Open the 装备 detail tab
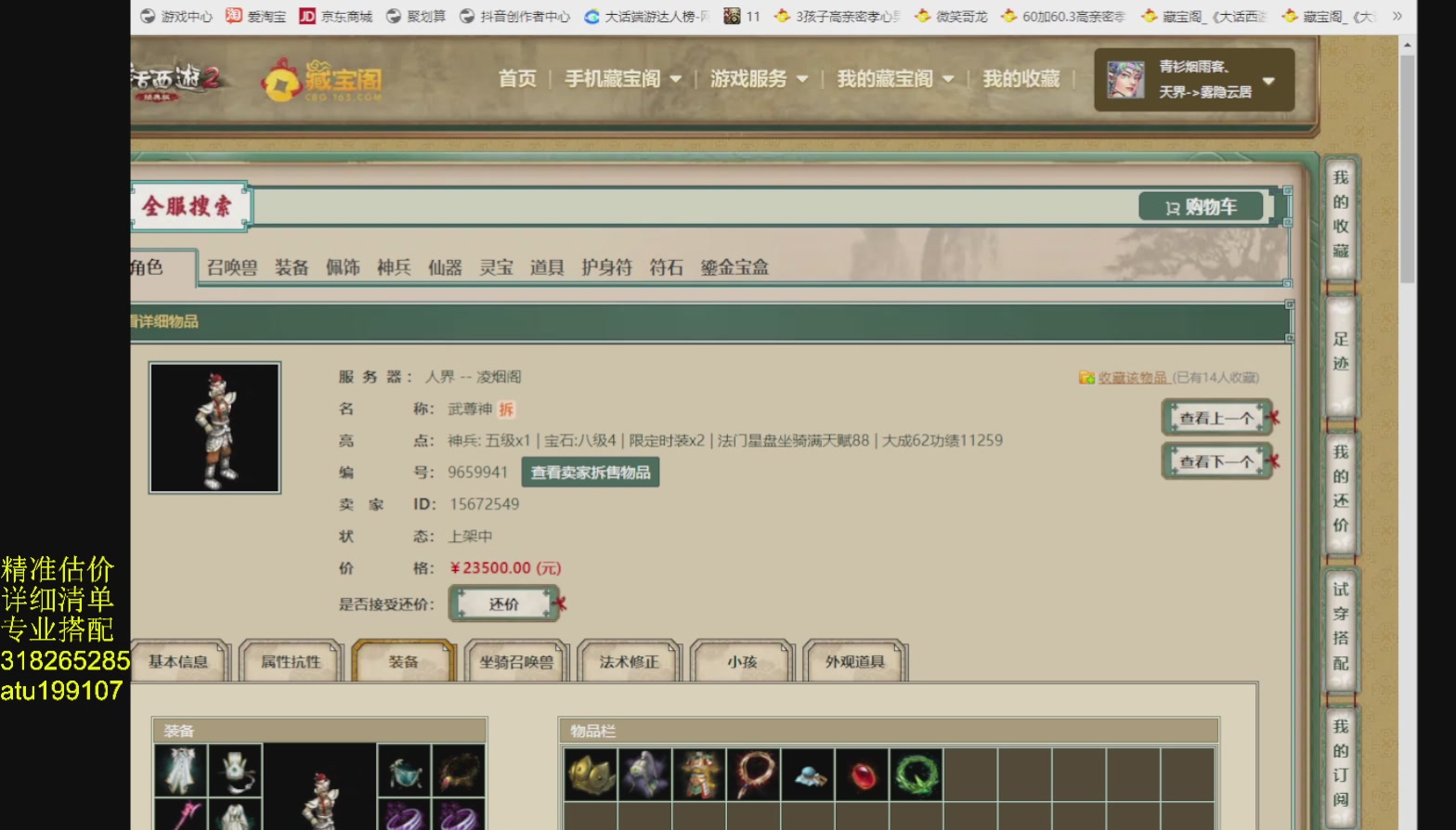 click(404, 662)
